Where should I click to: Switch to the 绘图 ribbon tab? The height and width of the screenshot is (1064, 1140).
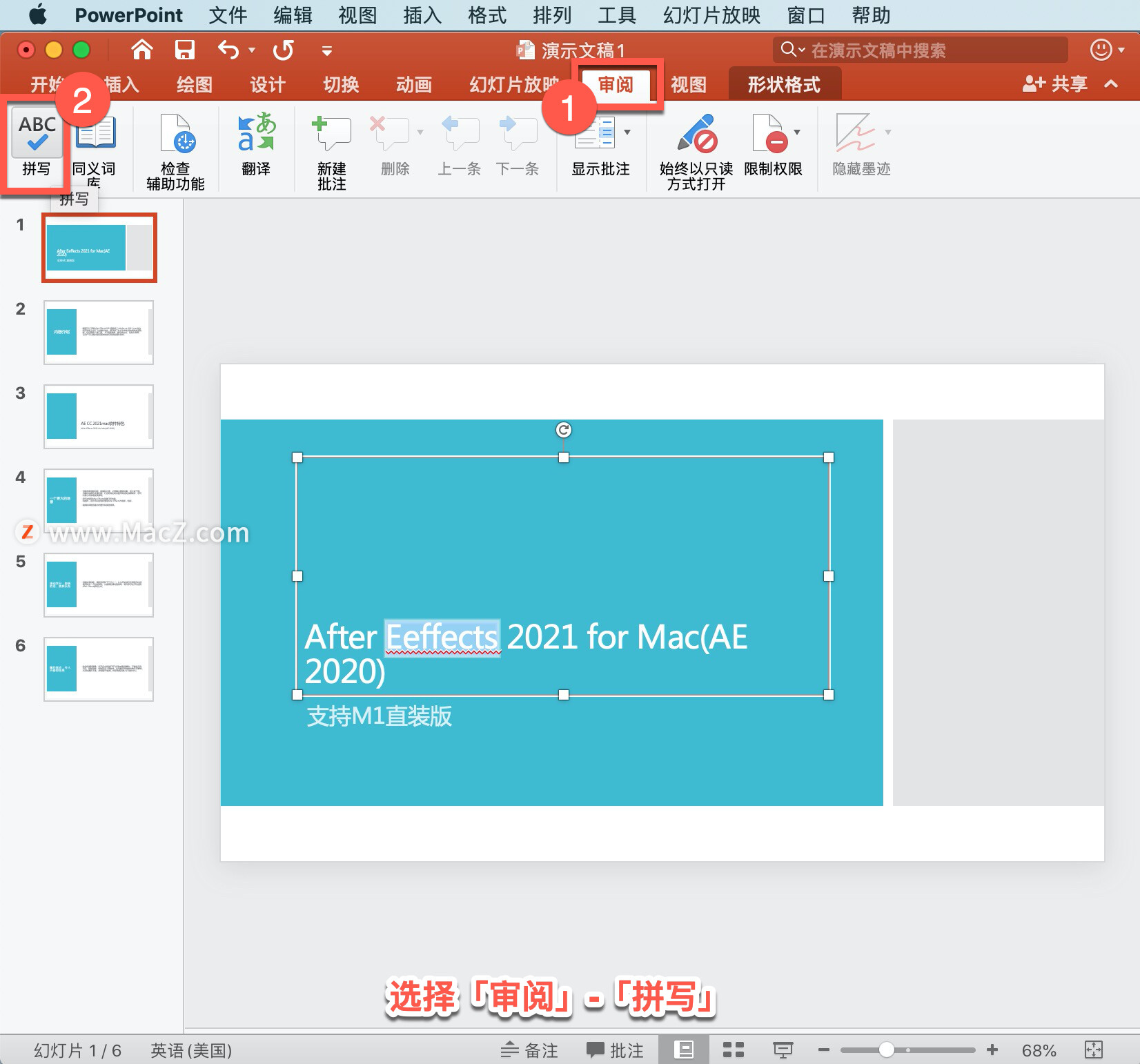[x=195, y=84]
